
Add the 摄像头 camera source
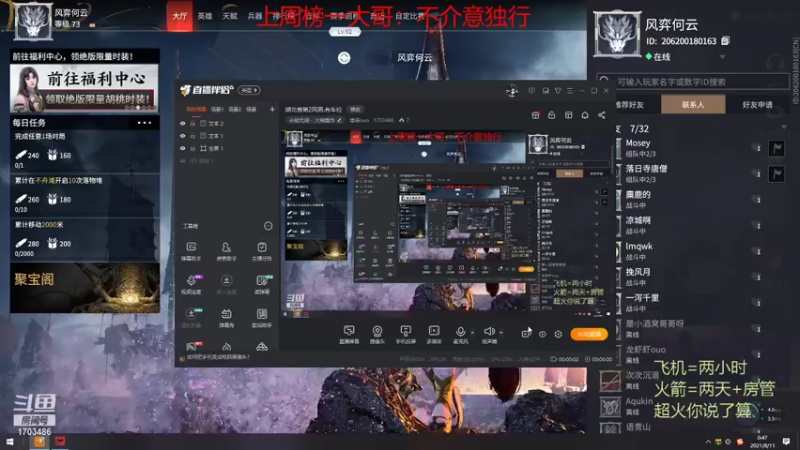click(377, 334)
